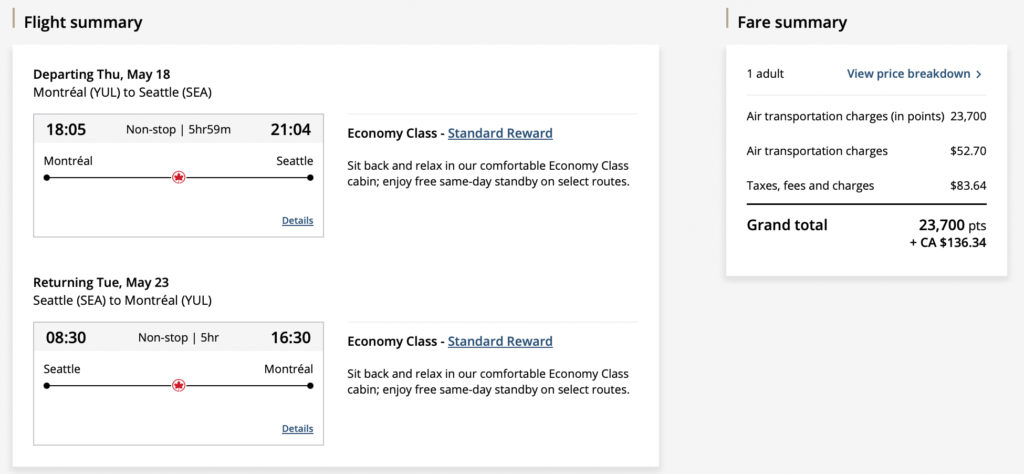Click the 16:30 return arrival time

[x=291, y=337]
